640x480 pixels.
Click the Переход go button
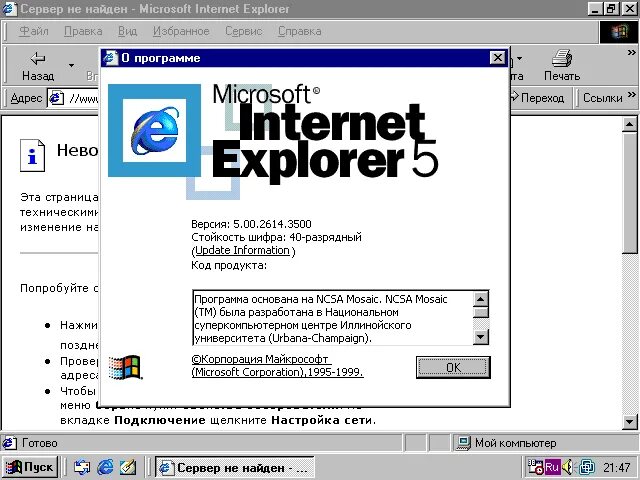pyautogui.click(x=538, y=98)
